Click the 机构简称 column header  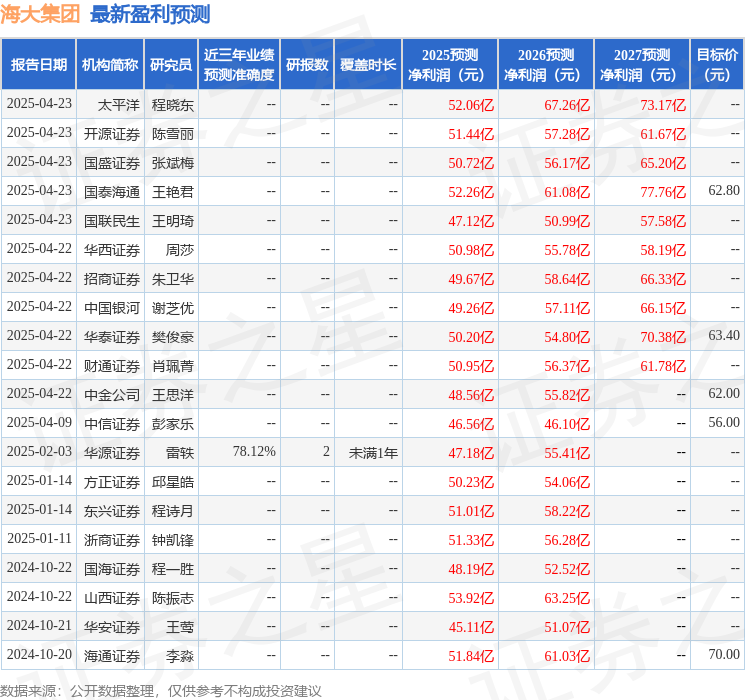click(x=110, y=65)
